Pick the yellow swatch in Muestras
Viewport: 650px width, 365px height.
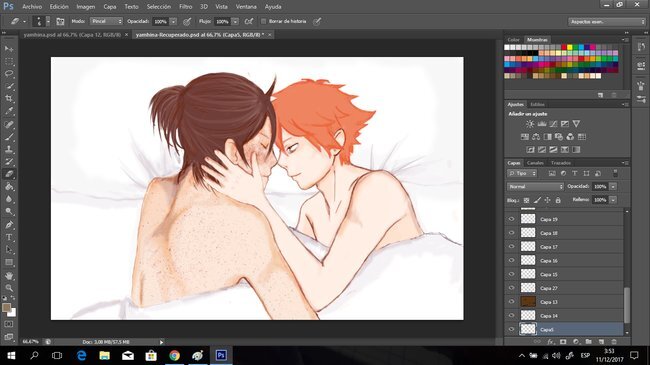click(x=570, y=48)
